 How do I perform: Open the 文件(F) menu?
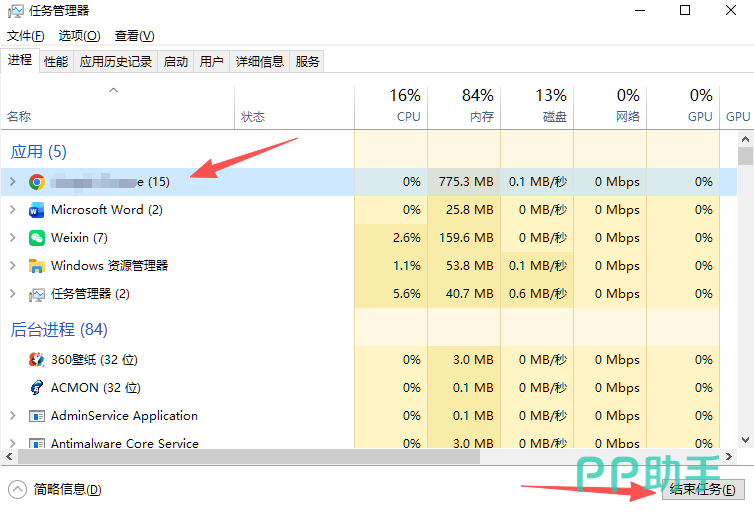25,36
